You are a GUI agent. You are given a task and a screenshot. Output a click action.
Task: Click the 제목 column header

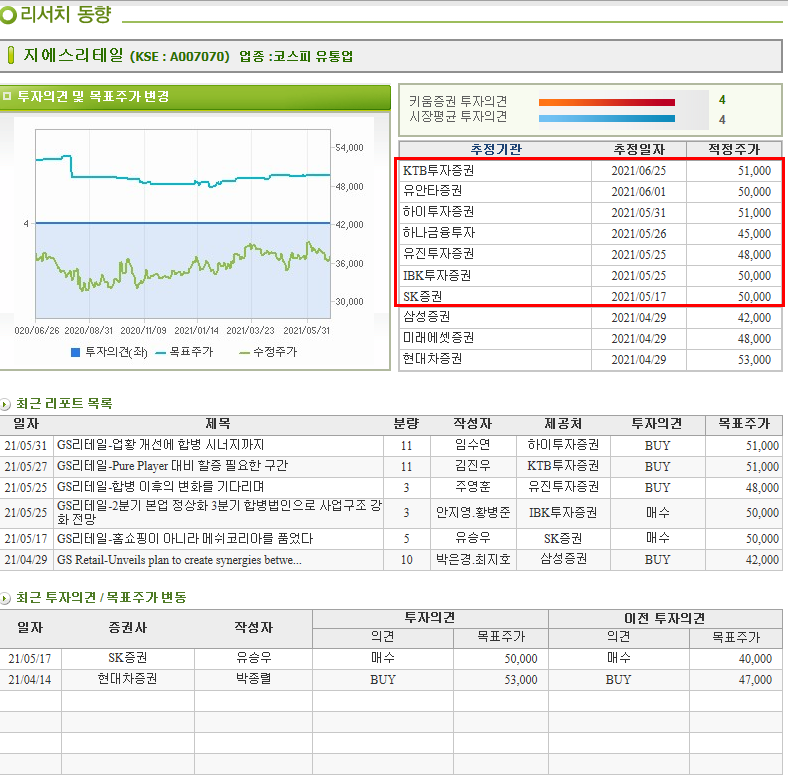click(218, 424)
